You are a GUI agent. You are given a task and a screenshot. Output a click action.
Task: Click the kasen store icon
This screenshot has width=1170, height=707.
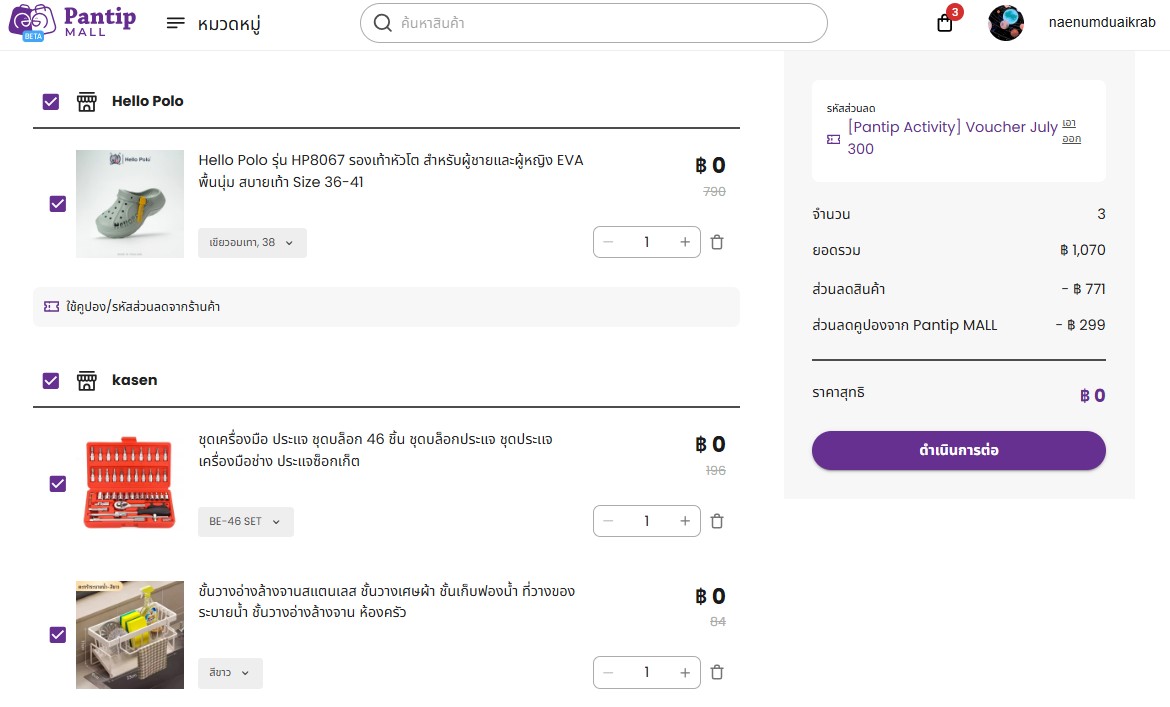coord(87,380)
